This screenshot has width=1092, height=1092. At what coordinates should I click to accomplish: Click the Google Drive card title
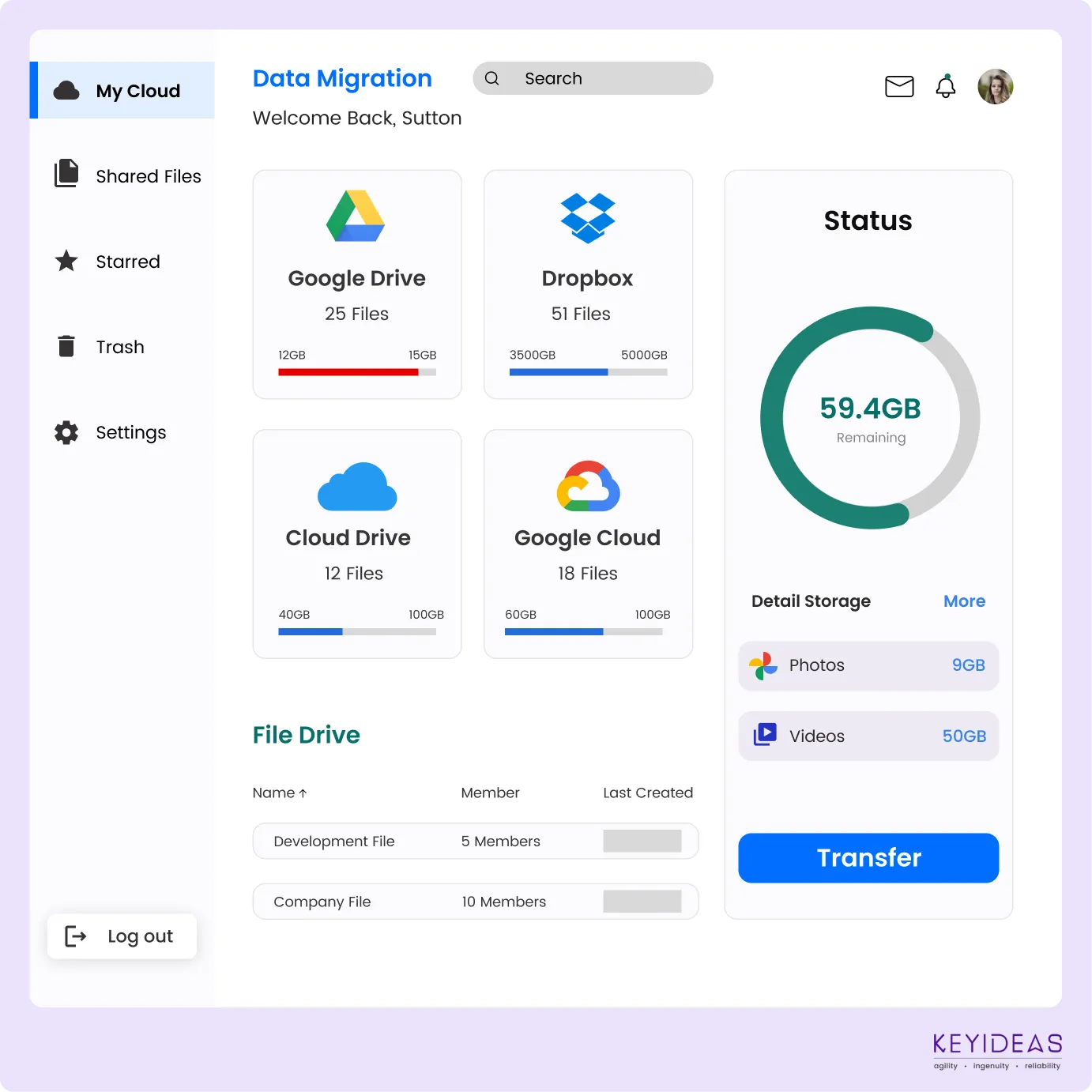(357, 278)
